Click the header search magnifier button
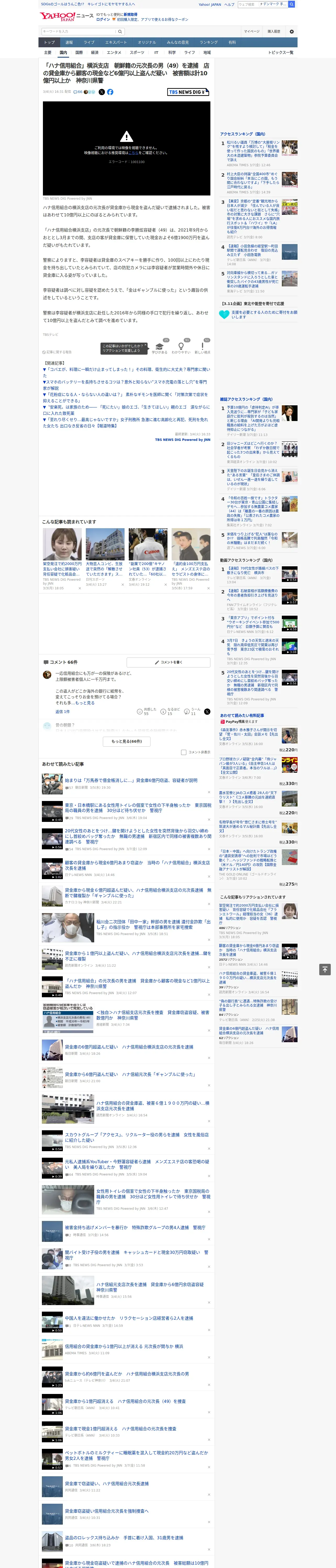 click(292, 4)
